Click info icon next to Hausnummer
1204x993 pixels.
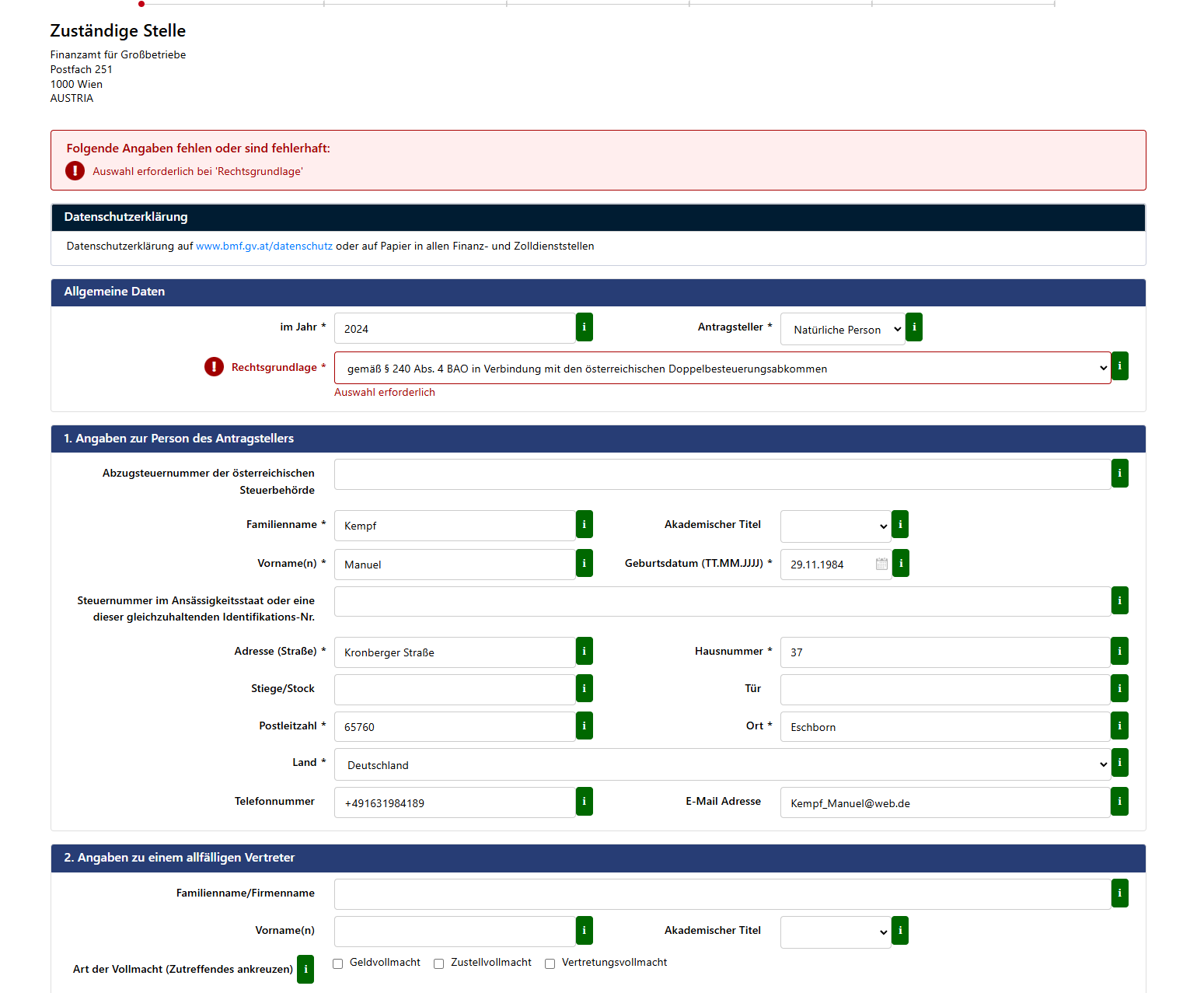point(1119,652)
